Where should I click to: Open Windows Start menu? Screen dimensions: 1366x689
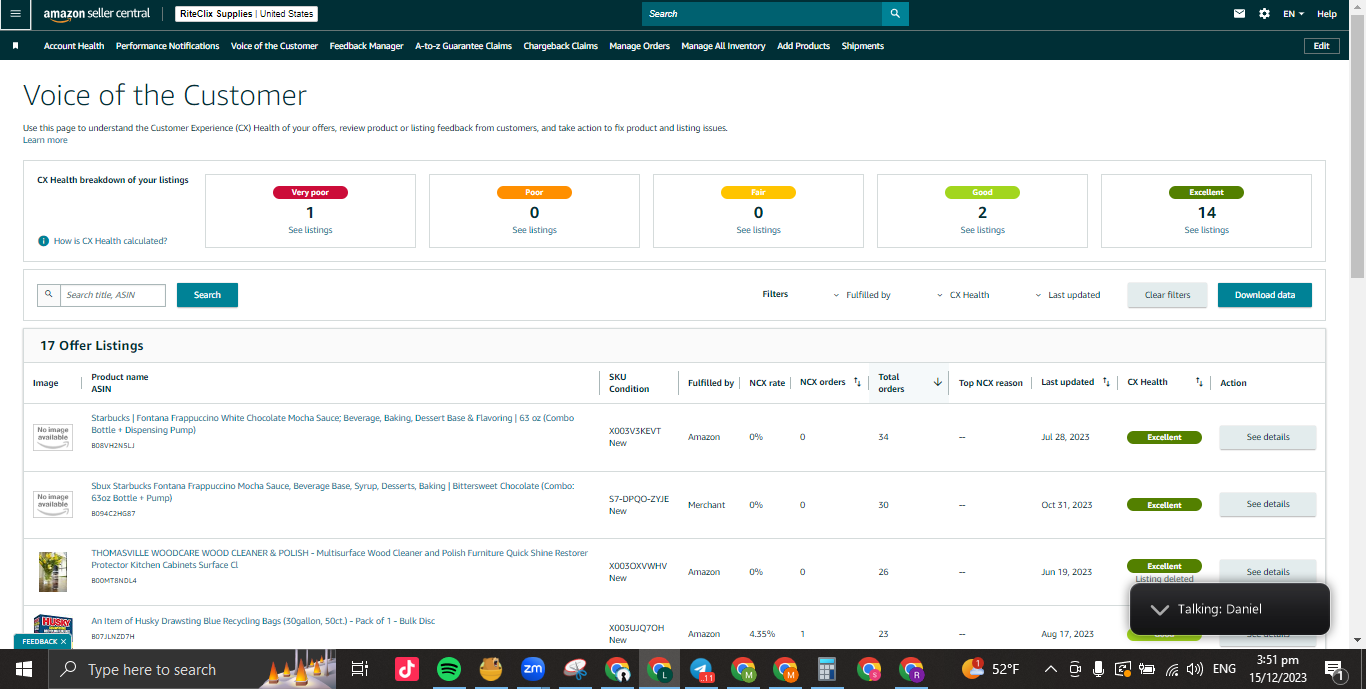[22, 669]
